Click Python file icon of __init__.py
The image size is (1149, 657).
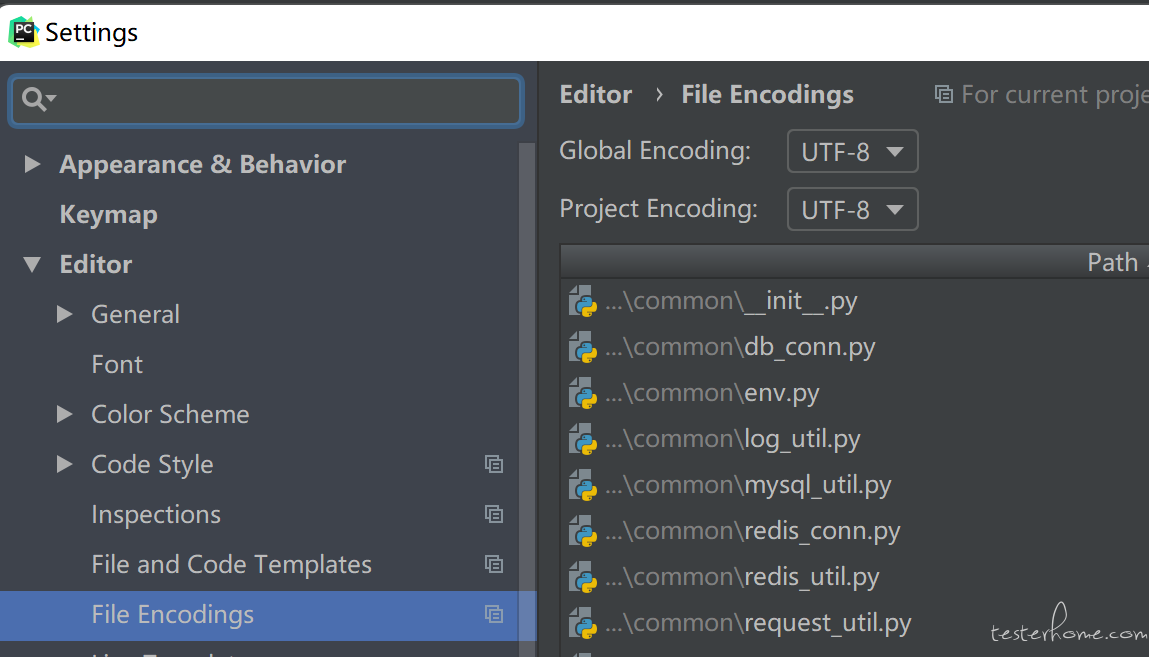coord(583,302)
